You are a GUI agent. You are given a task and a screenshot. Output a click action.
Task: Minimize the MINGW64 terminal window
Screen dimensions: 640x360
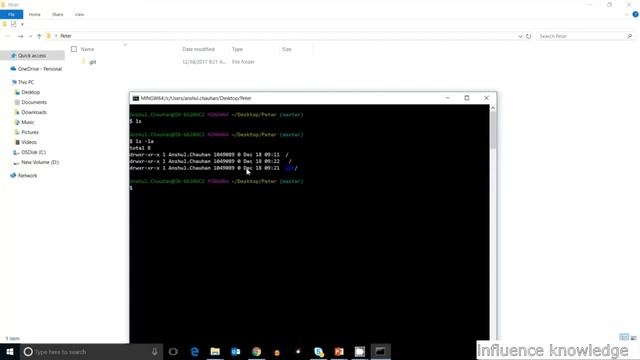447,98
